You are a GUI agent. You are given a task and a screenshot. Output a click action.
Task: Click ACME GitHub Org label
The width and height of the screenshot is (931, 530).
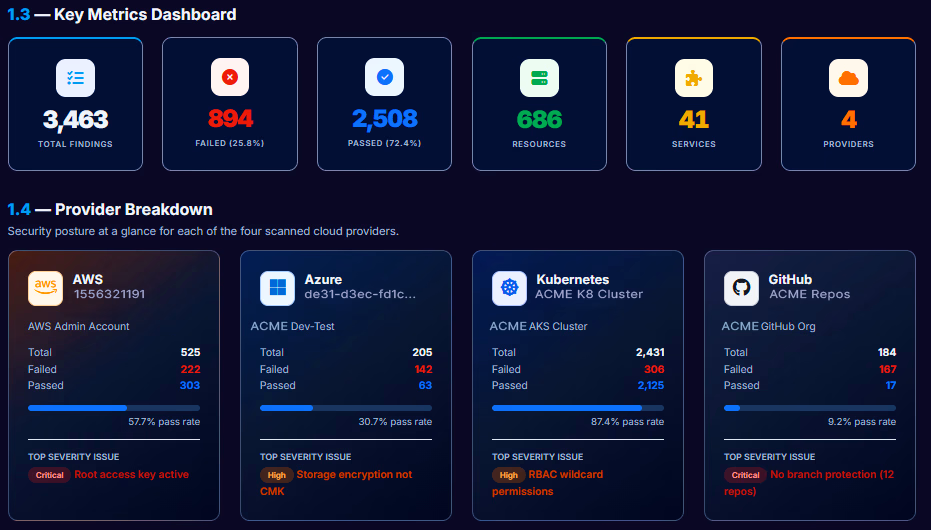[768, 326]
